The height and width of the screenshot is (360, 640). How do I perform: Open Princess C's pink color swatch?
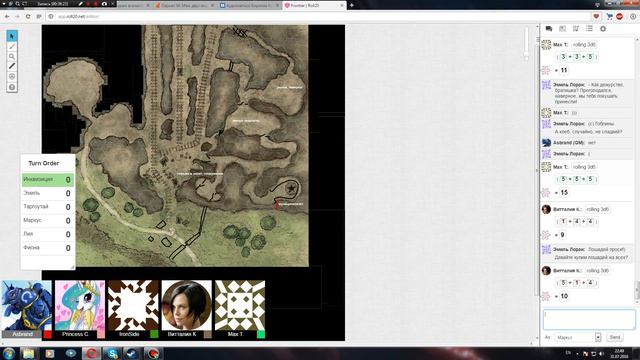(x=101, y=334)
